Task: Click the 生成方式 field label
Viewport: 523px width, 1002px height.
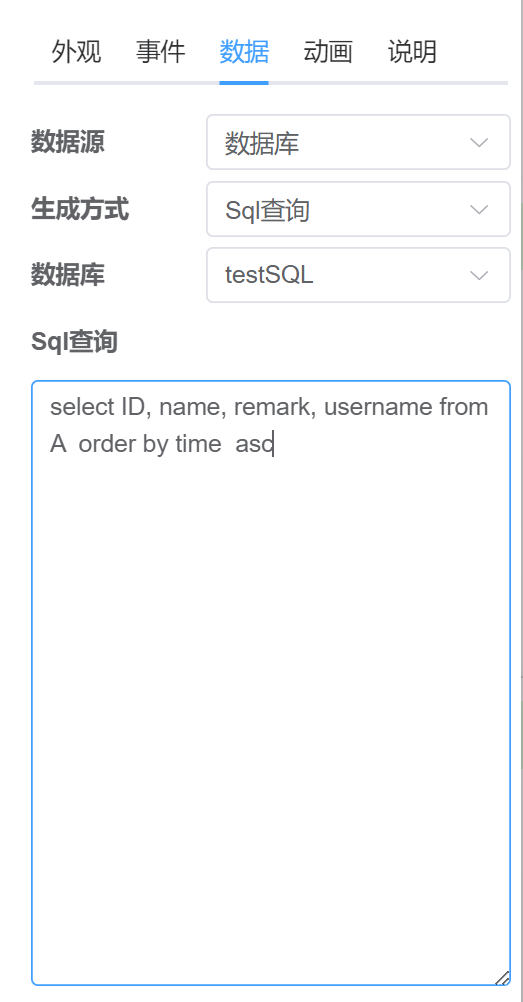Action: click(x=80, y=208)
